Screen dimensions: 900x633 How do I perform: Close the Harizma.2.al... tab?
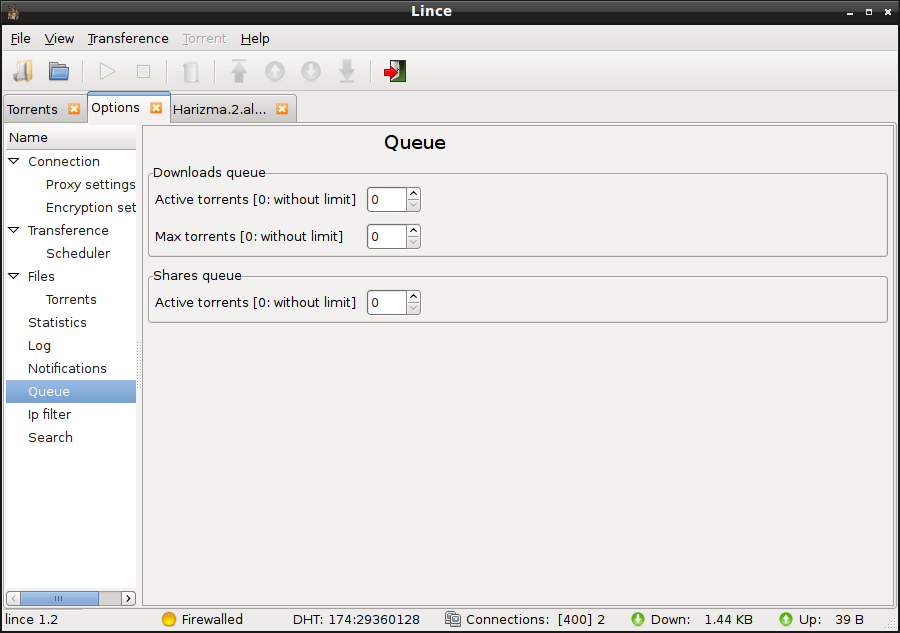pos(282,109)
